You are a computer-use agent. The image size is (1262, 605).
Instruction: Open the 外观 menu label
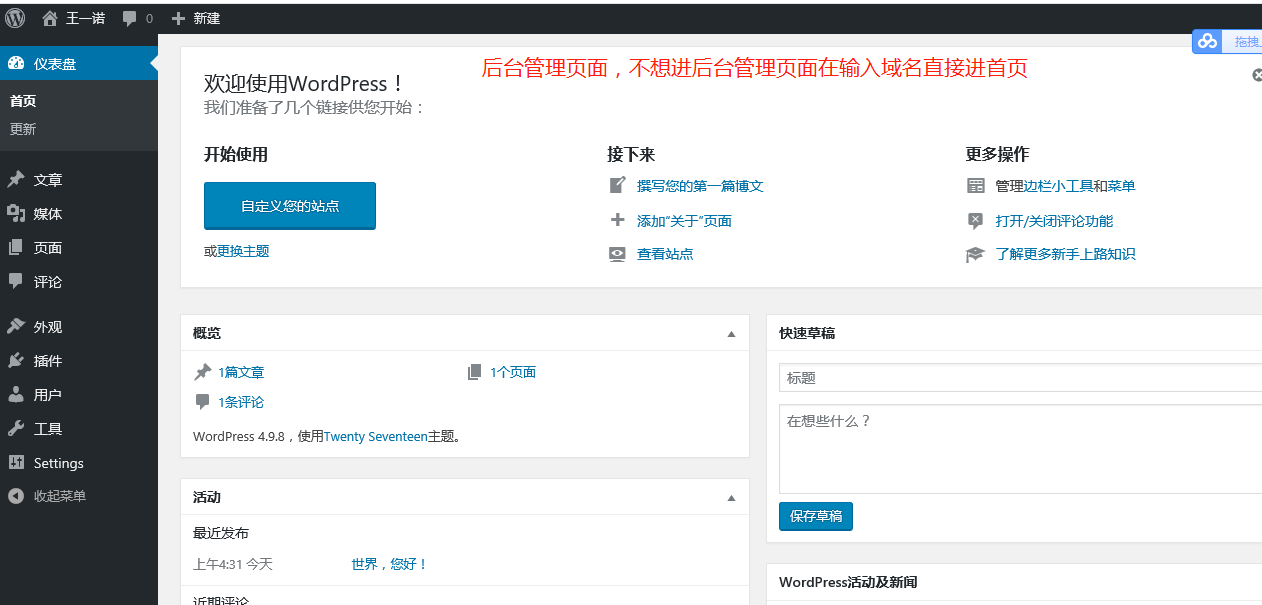coord(48,327)
